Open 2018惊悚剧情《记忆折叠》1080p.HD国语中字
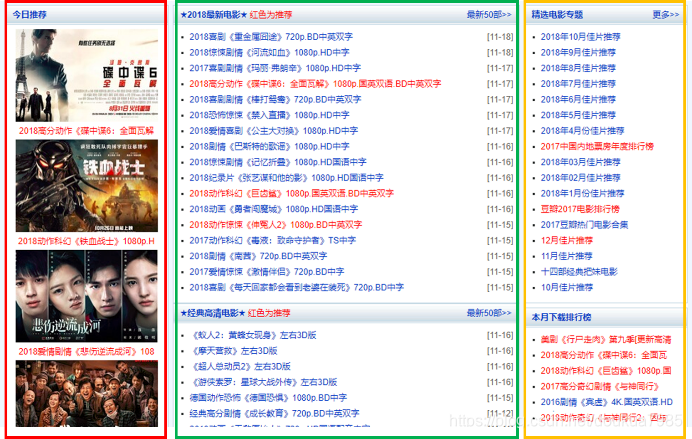This screenshot has height=439, width=692. [x=278, y=162]
